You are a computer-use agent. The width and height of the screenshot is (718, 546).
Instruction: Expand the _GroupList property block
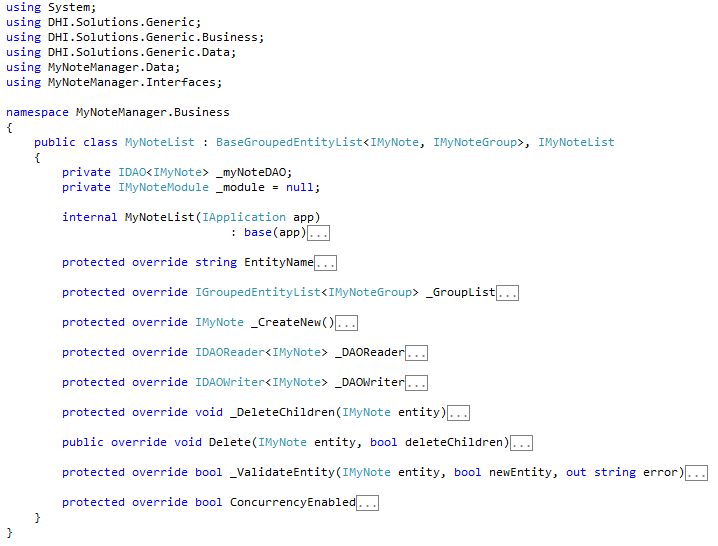(507, 293)
